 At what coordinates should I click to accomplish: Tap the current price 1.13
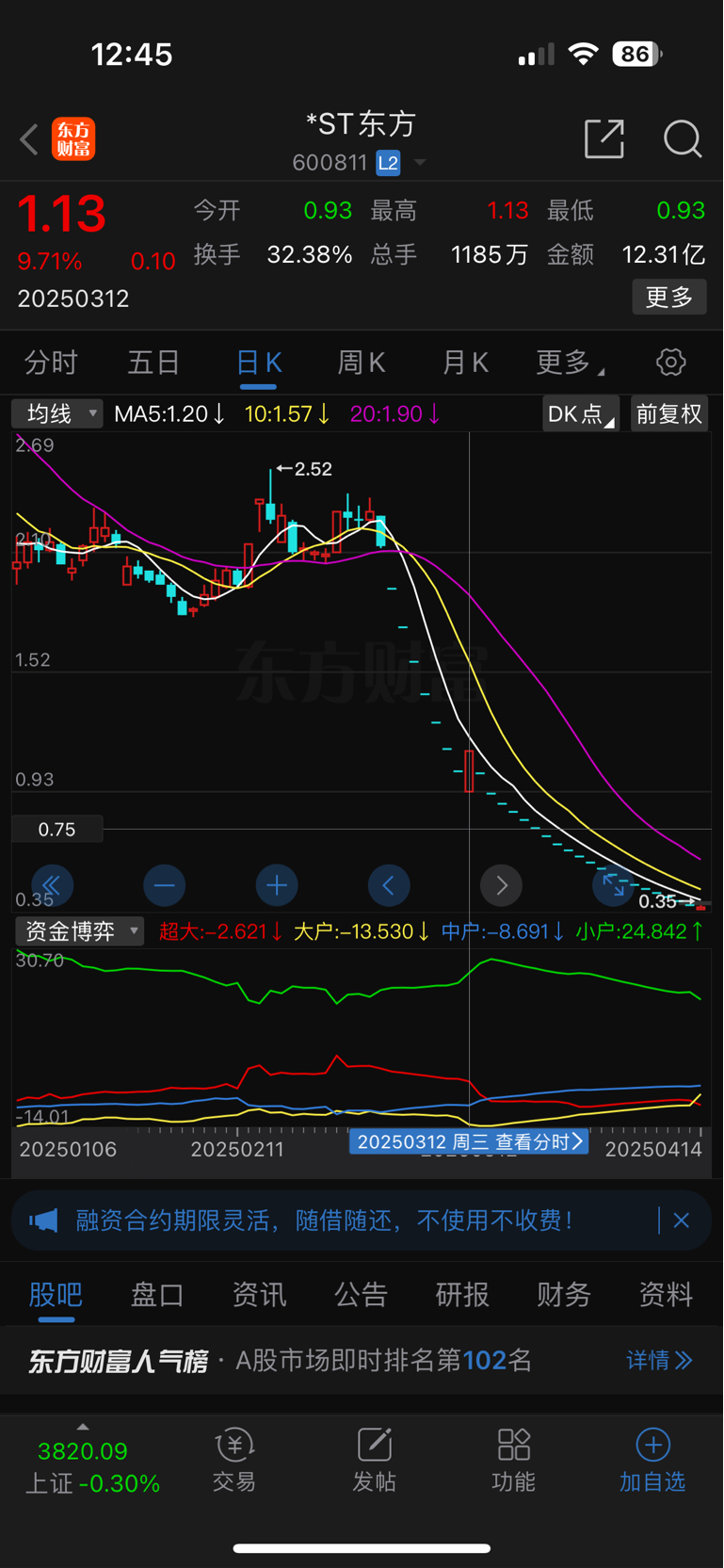[61, 214]
